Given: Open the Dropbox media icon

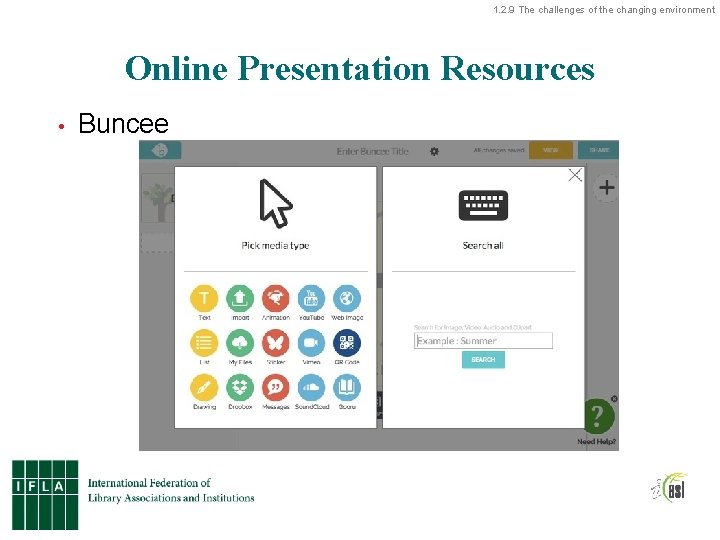Looking at the screenshot, I should pyautogui.click(x=240, y=388).
